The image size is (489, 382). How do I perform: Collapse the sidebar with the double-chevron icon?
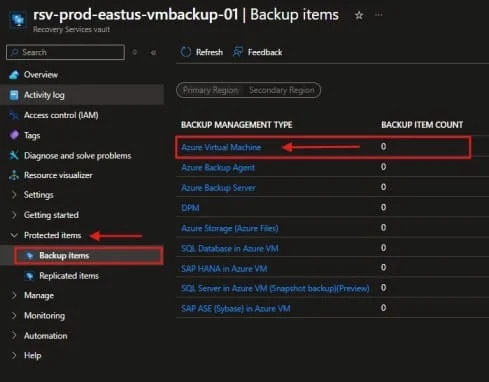tap(153, 52)
